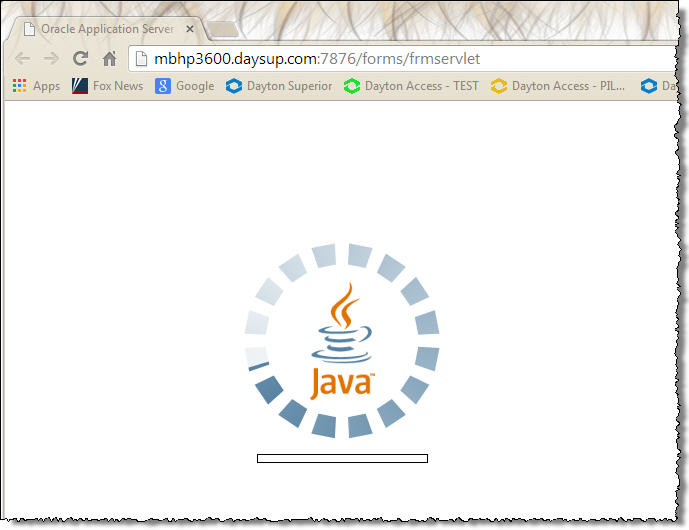Open Dayton Access - PIL bookmark
Viewport: 689px width, 530px height.
click(558, 86)
